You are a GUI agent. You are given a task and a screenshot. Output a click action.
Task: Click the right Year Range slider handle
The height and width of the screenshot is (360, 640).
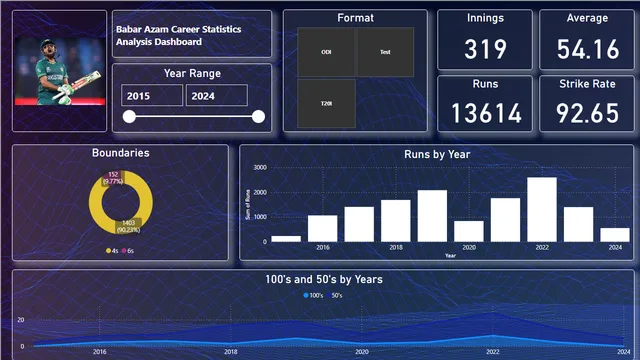[258, 117]
